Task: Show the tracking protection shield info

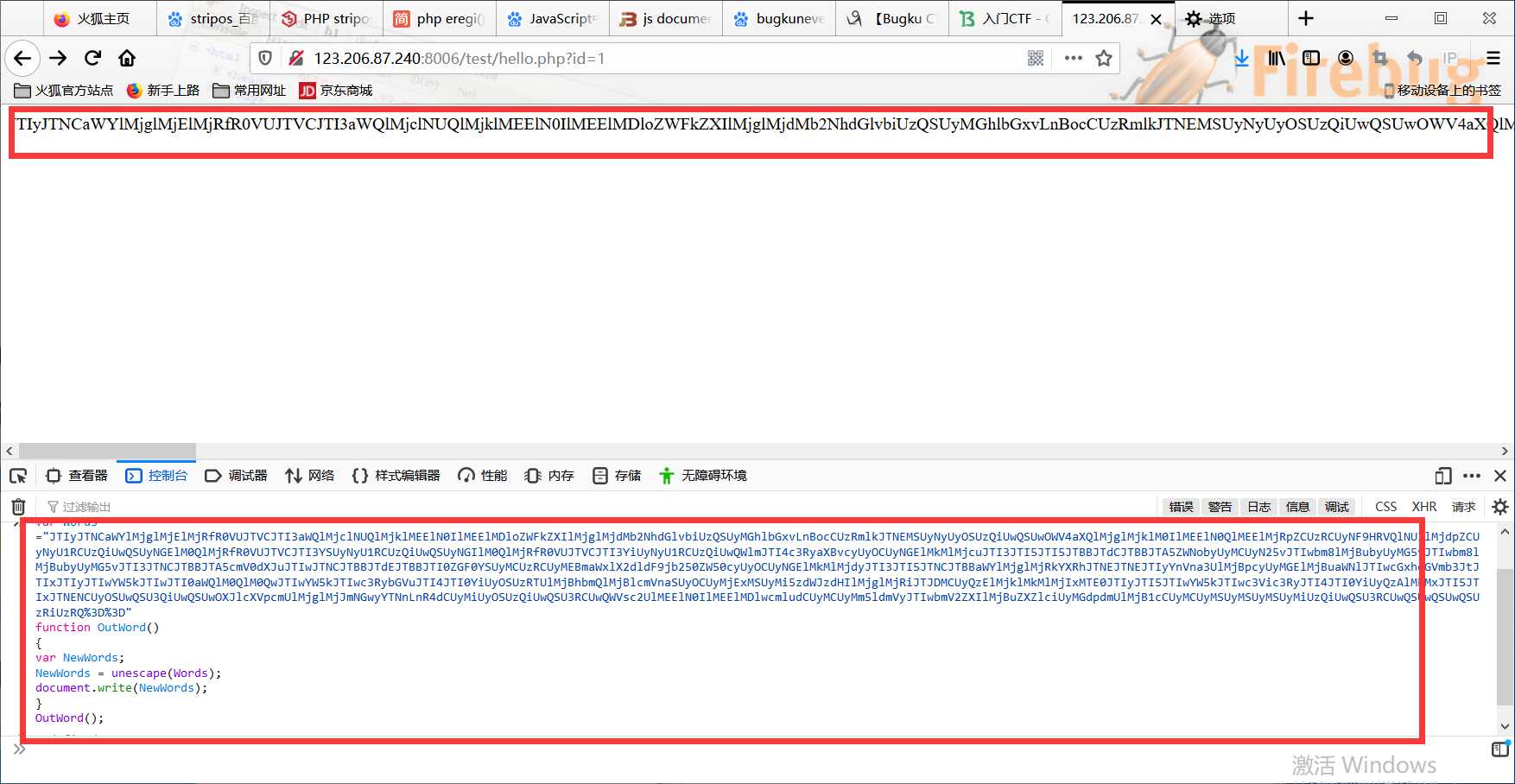Action: tap(266, 58)
